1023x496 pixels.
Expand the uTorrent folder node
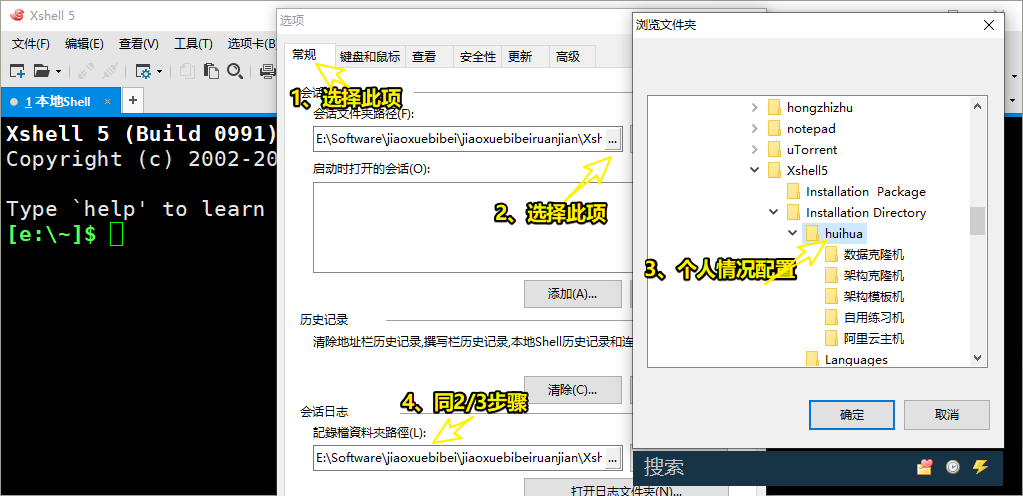[755, 149]
